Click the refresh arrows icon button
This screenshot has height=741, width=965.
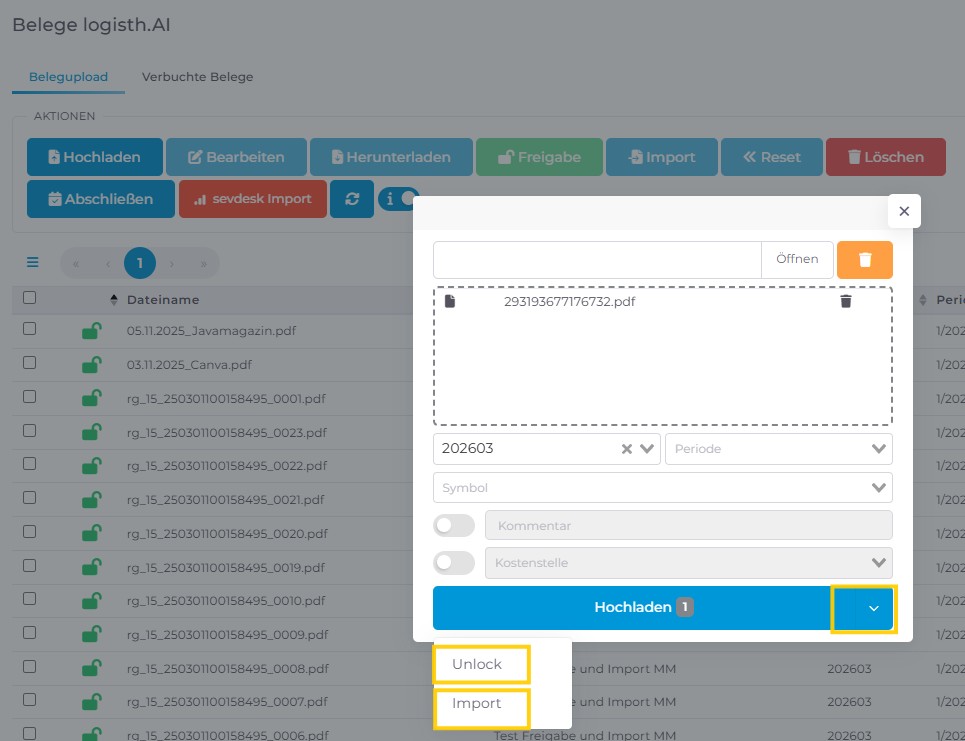tap(352, 199)
